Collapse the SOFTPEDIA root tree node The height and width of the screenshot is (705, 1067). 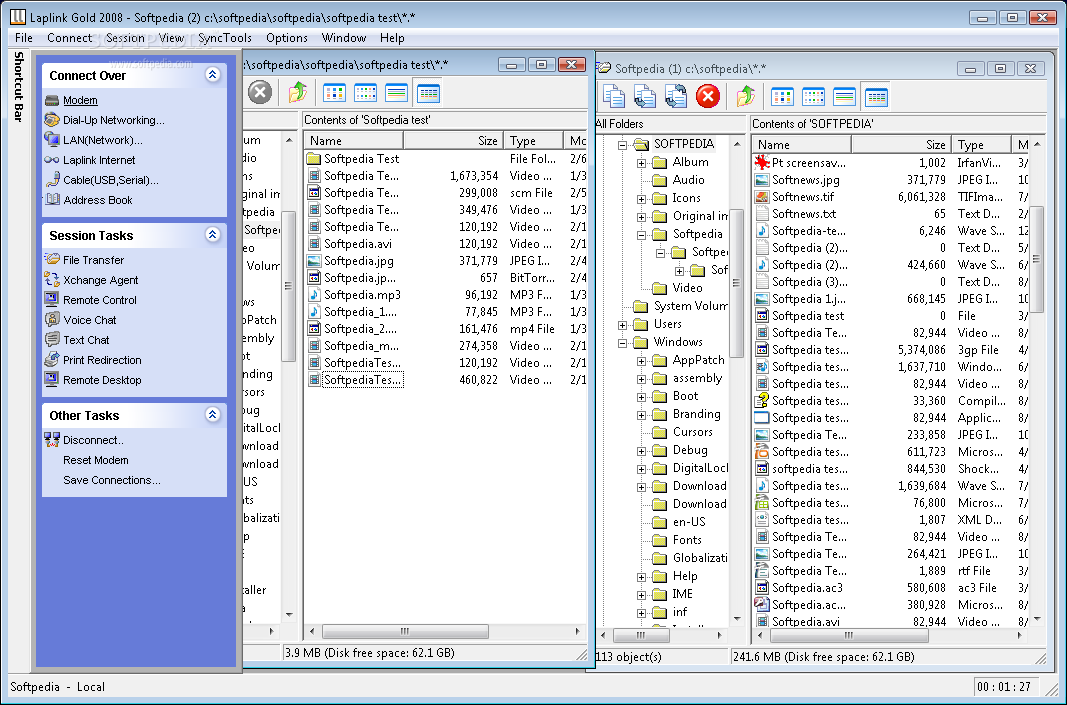point(622,144)
